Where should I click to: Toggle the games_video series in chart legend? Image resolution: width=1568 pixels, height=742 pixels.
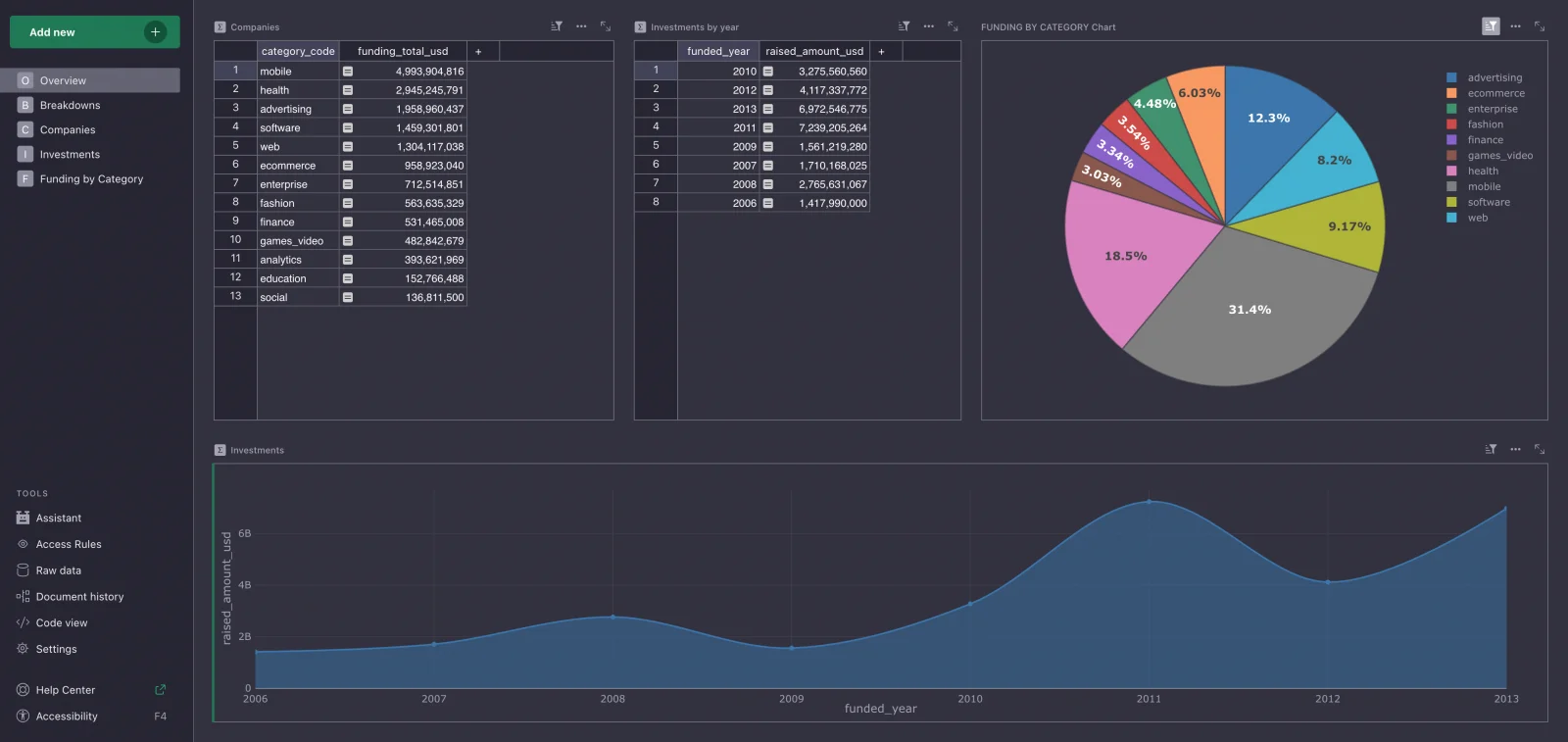[x=1499, y=156]
